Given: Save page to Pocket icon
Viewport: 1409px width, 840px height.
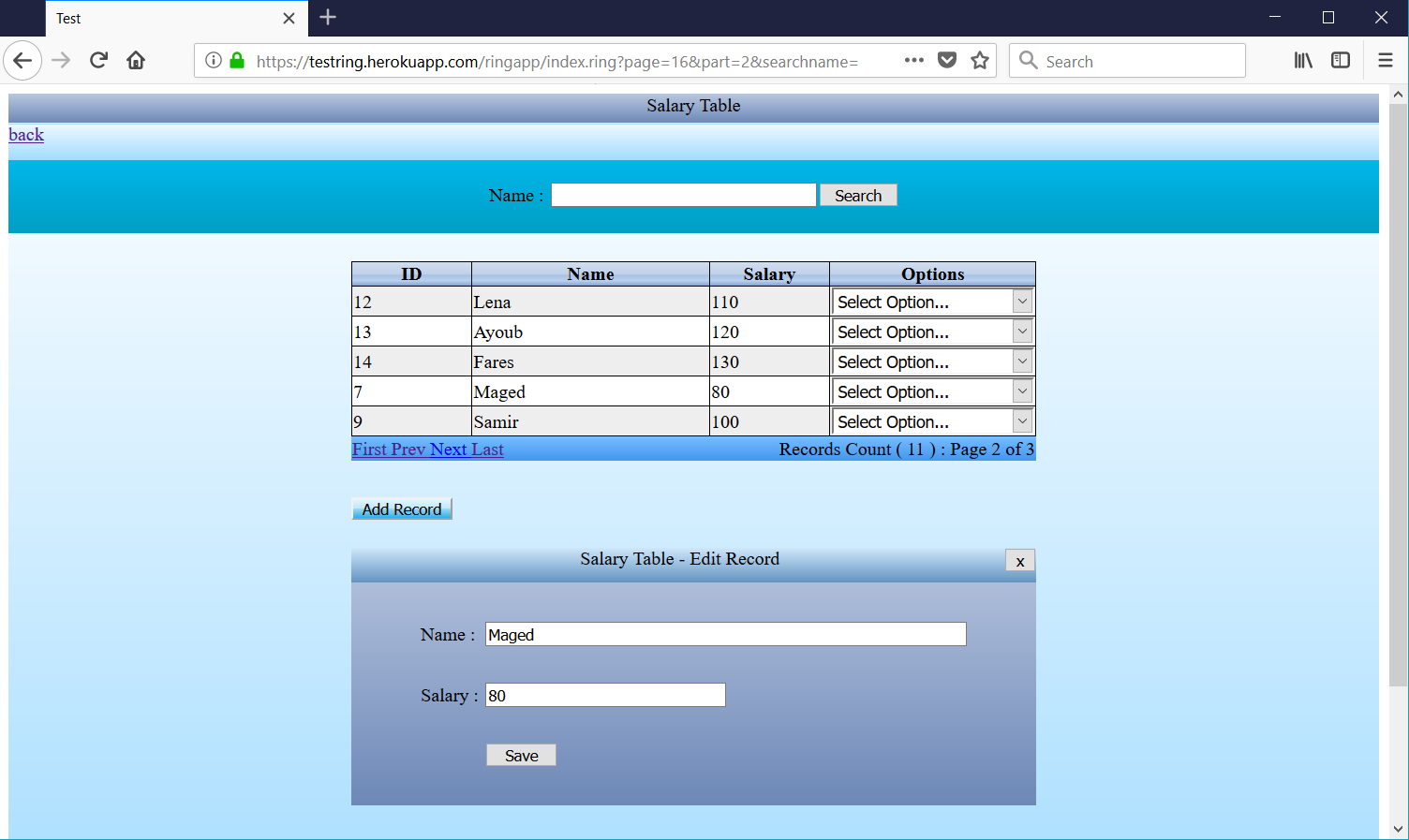Looking at the screenshot, I should (x=946, y=60).
